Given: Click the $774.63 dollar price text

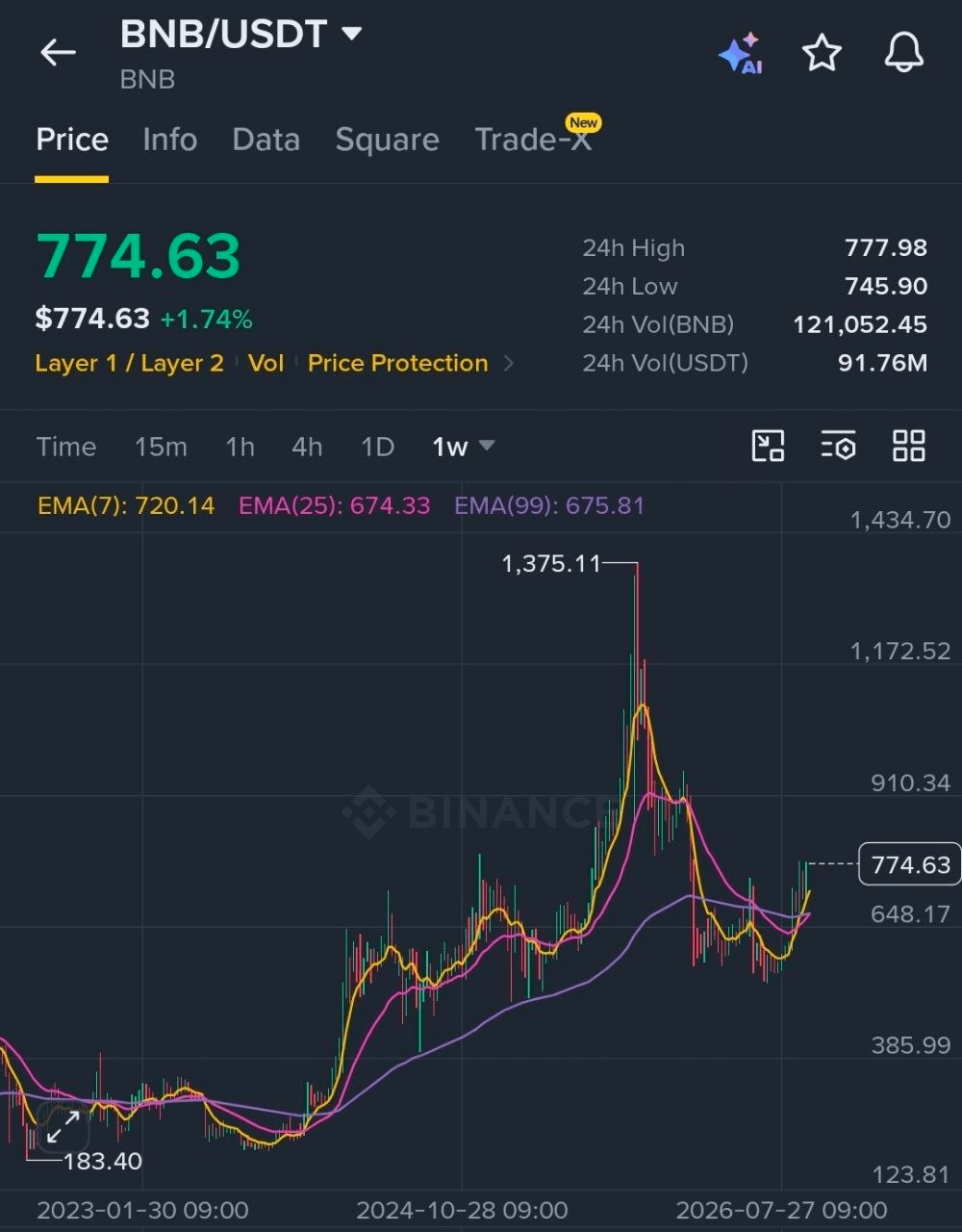Looking at the screenshot, I should 92,319.
